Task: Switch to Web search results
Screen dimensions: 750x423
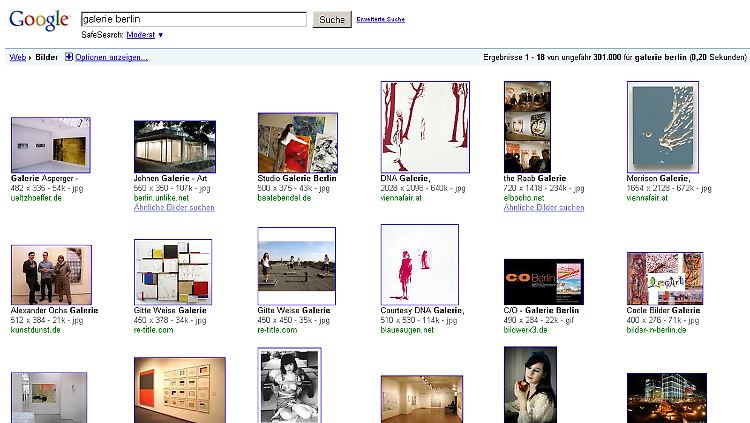Action: click(17, 57)
